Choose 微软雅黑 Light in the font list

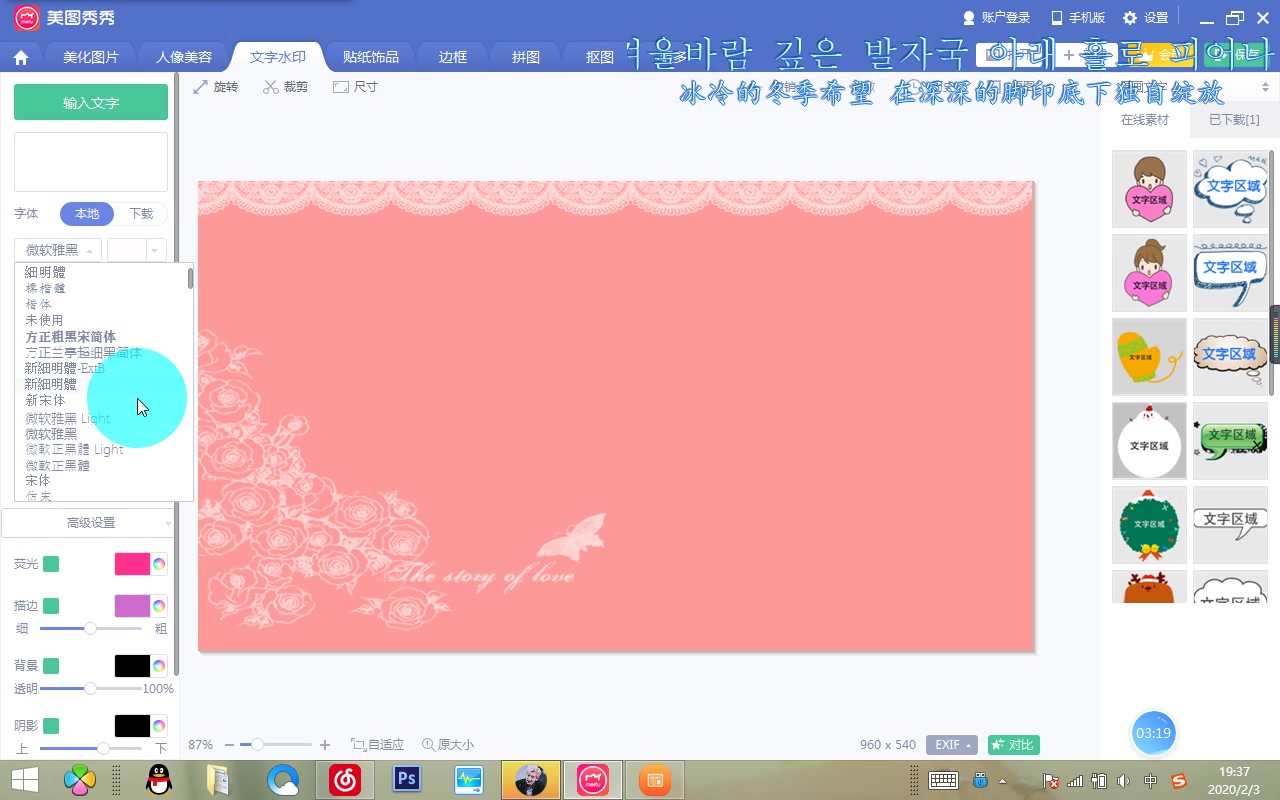(68, 418)
